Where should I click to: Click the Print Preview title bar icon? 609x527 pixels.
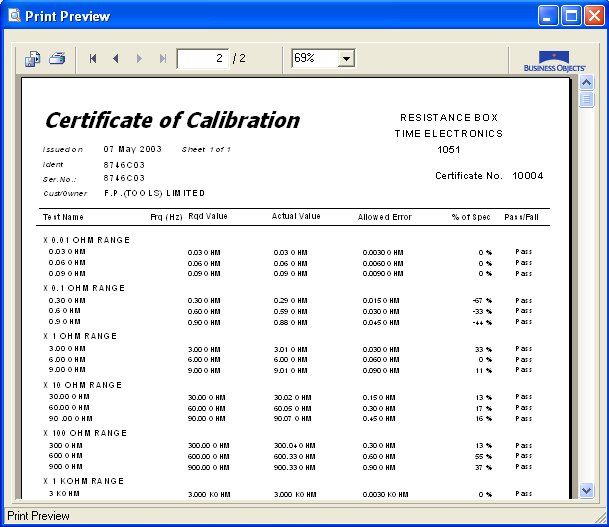[x=14, y=16]
